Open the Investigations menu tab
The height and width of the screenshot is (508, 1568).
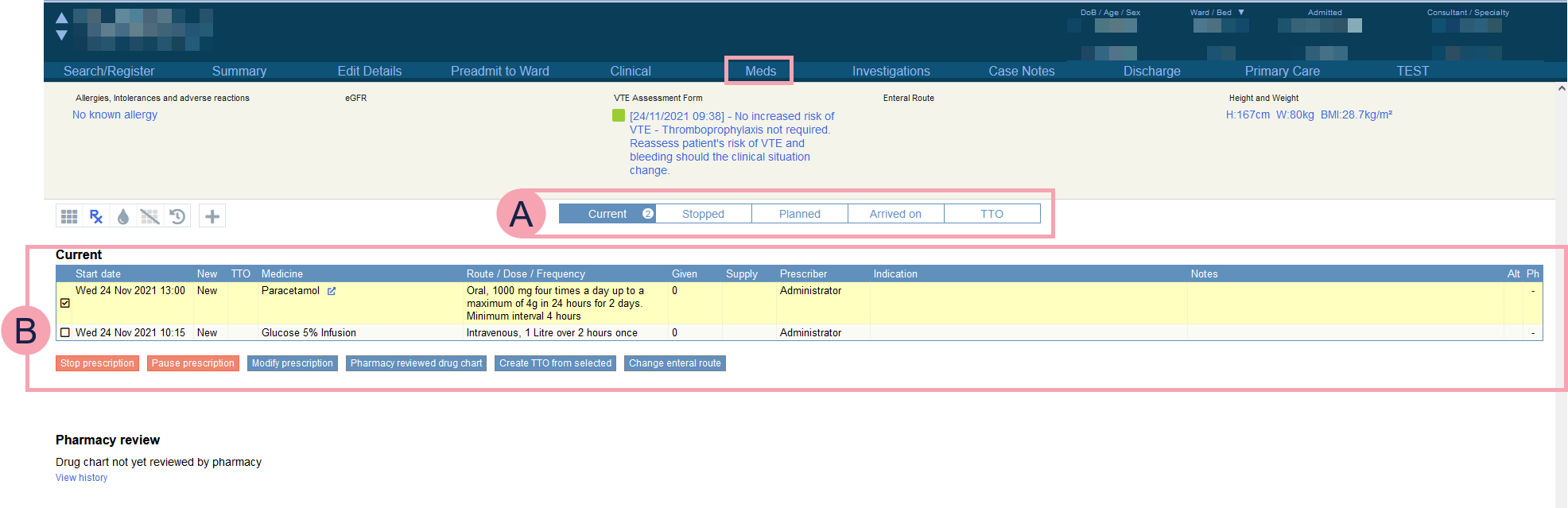pos(891,71)
